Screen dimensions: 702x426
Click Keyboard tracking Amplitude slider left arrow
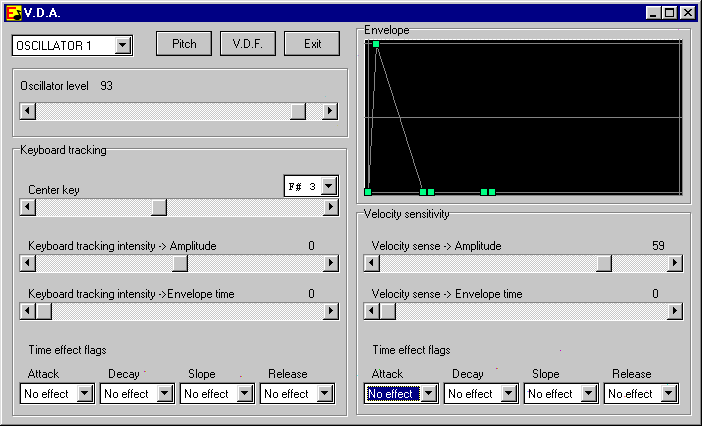(x=28, y=263)
